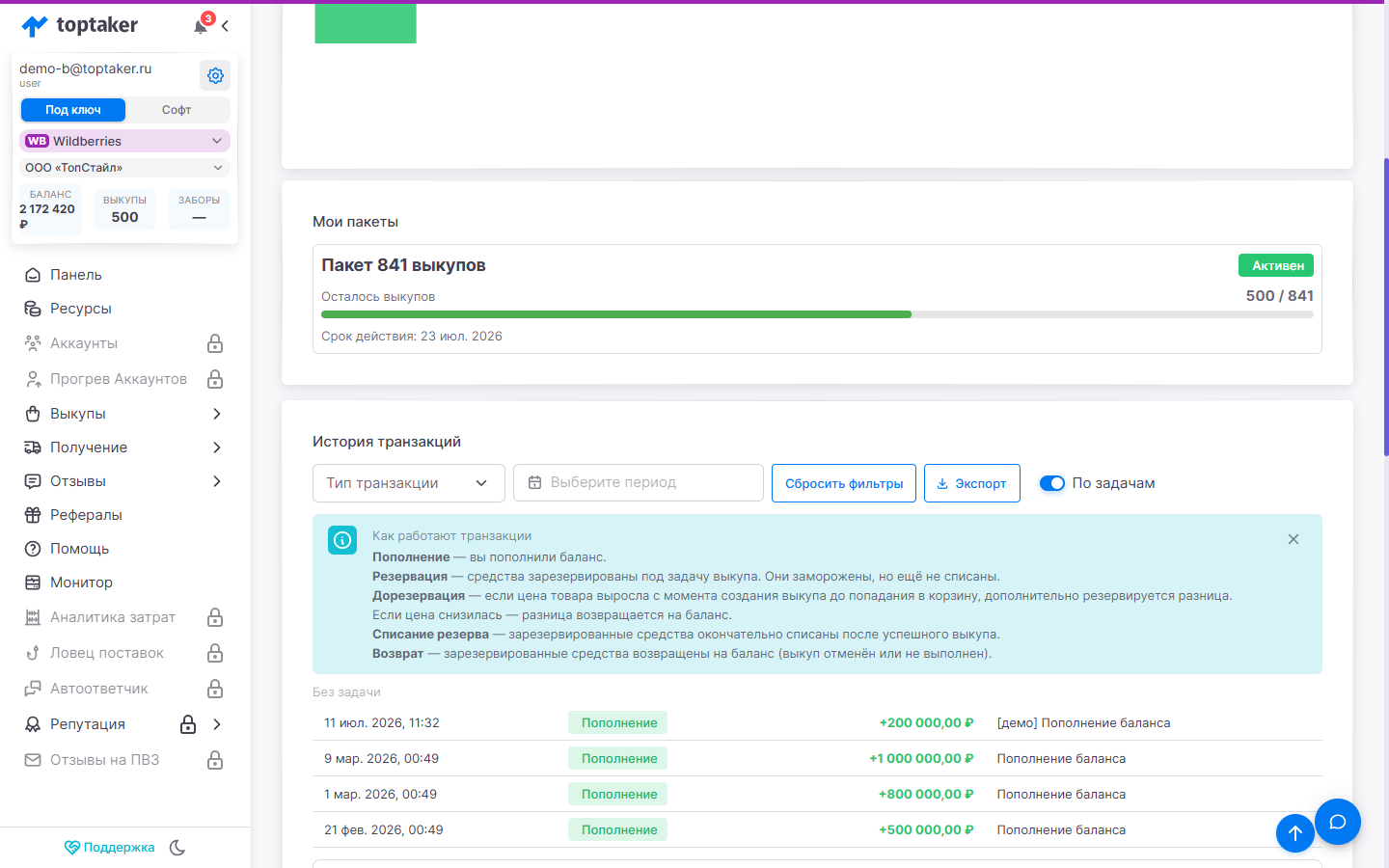Open Рефералы menu item
The height and width of the screenshot is (868, 1389).
tap(86, 515)
